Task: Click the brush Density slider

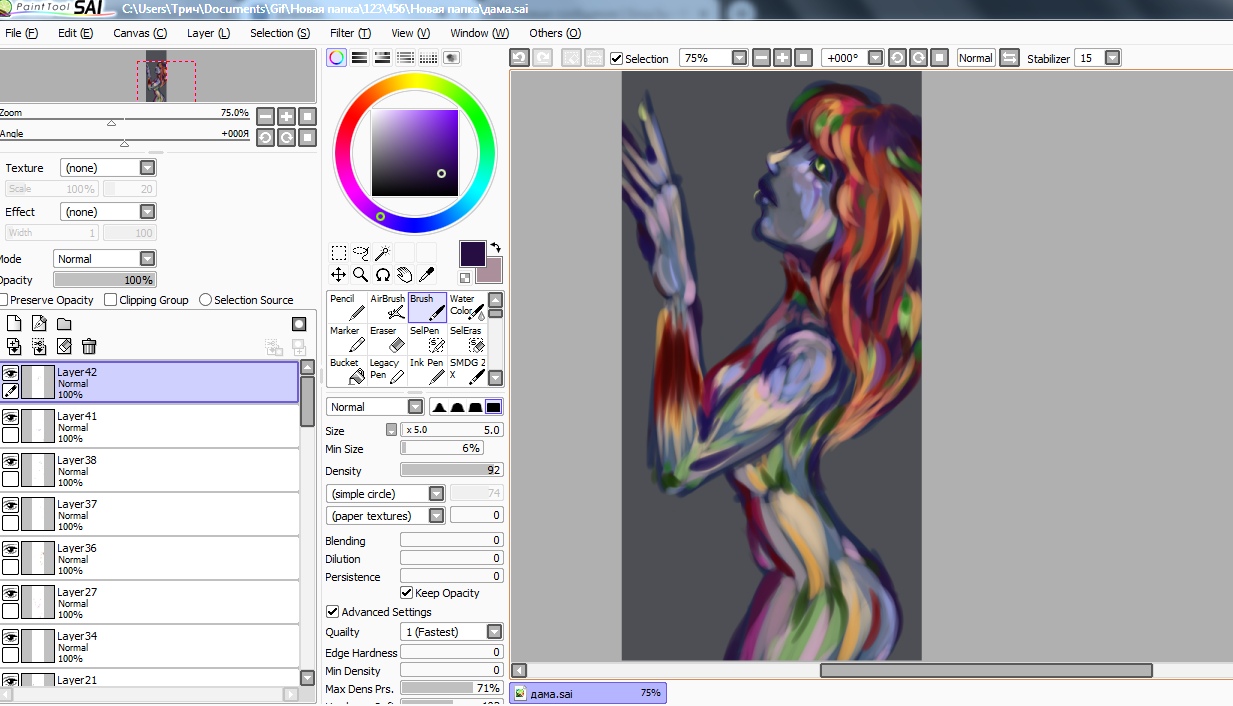Action: [452, 470]
